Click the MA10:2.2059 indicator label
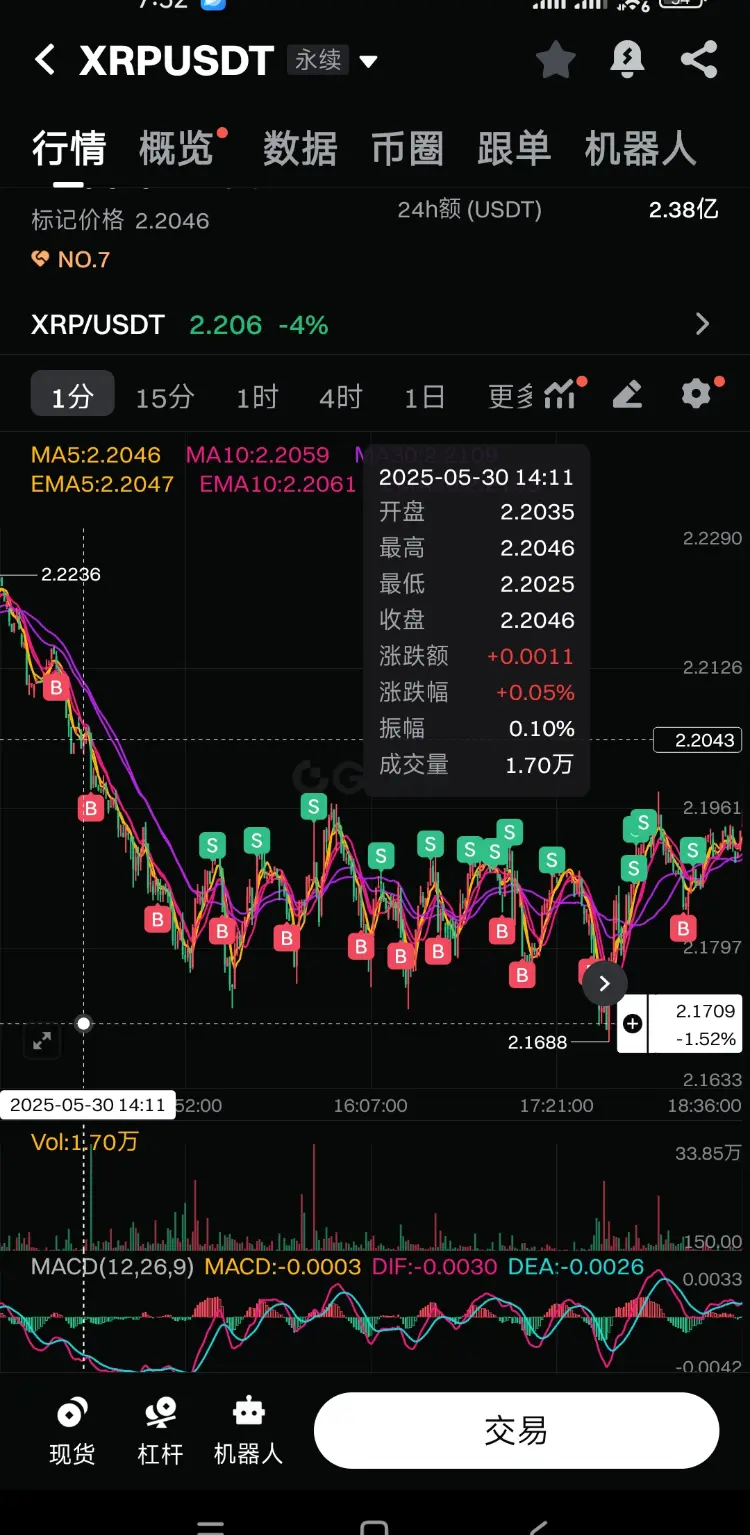Image resolution: width=750 pixels, height=1535 pixels. [258, 455]
